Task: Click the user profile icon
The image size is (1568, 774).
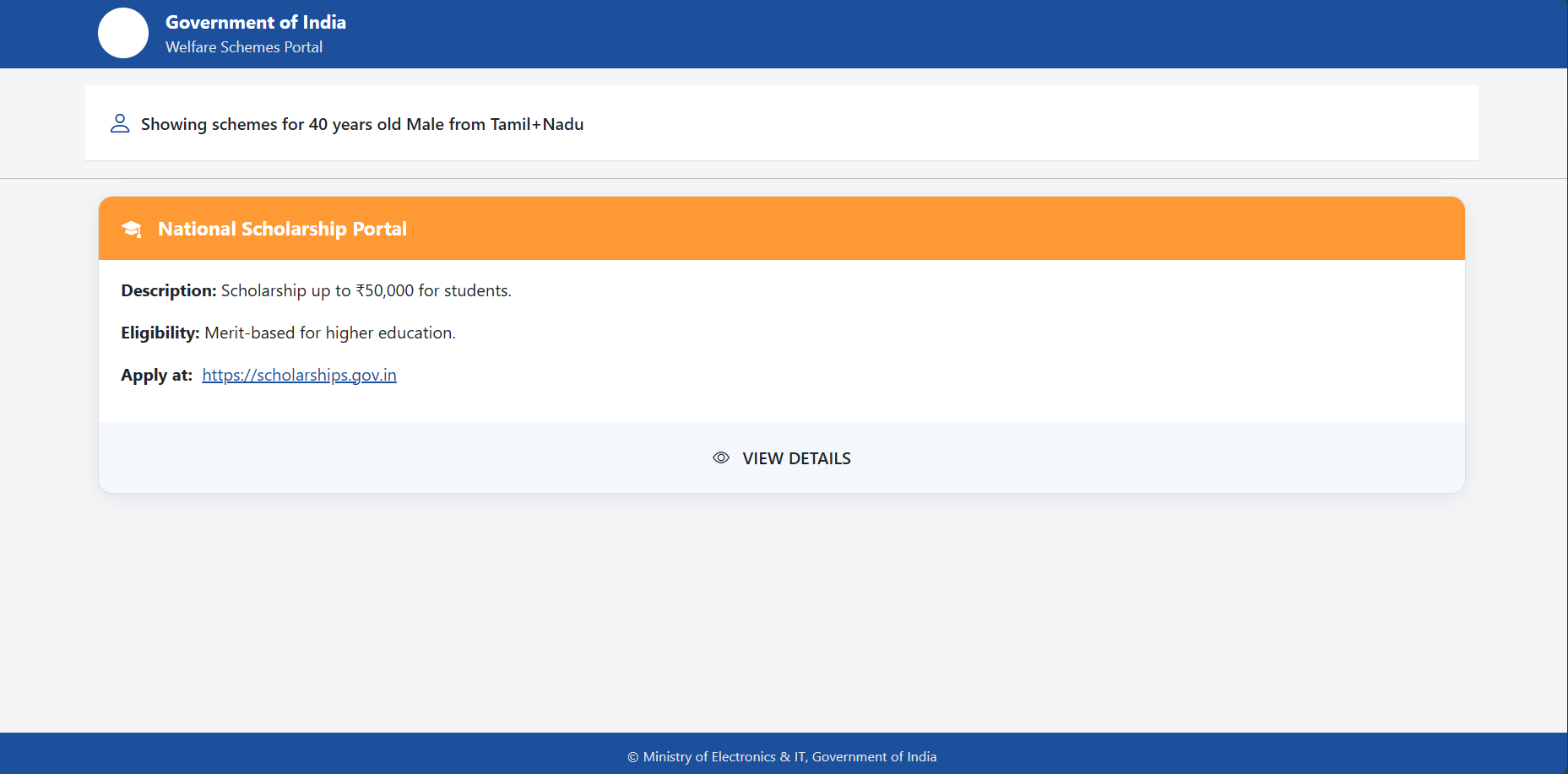Action: pyautogui.click(x=120, y=123)
